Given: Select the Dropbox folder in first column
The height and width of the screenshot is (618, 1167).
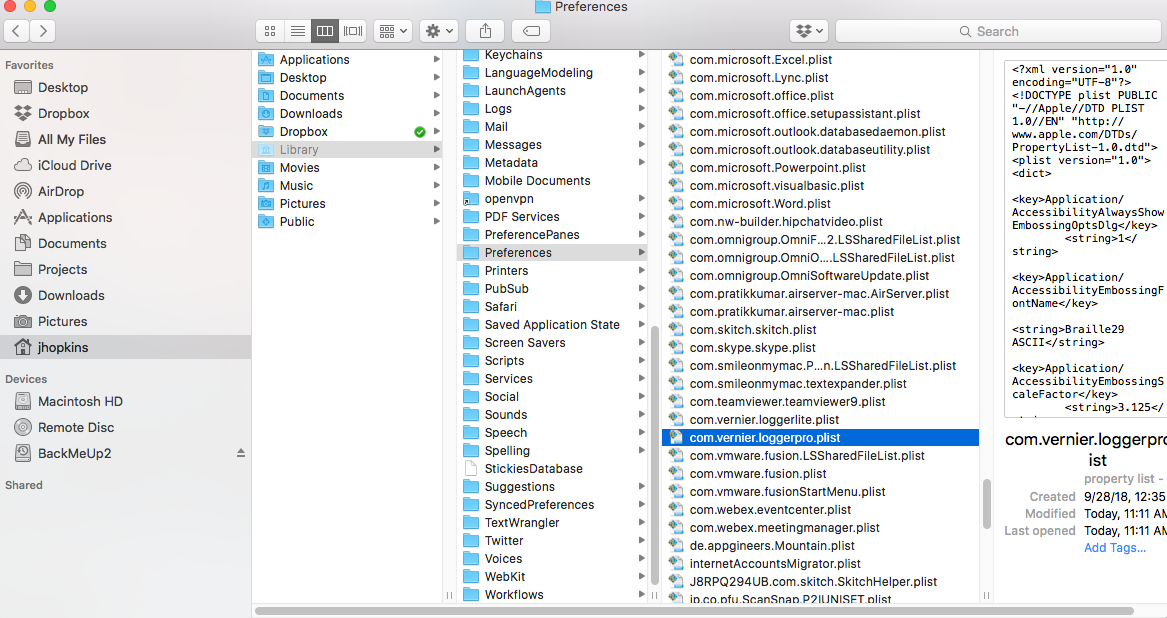Looking at the screenshot, I should click(348, 132).
